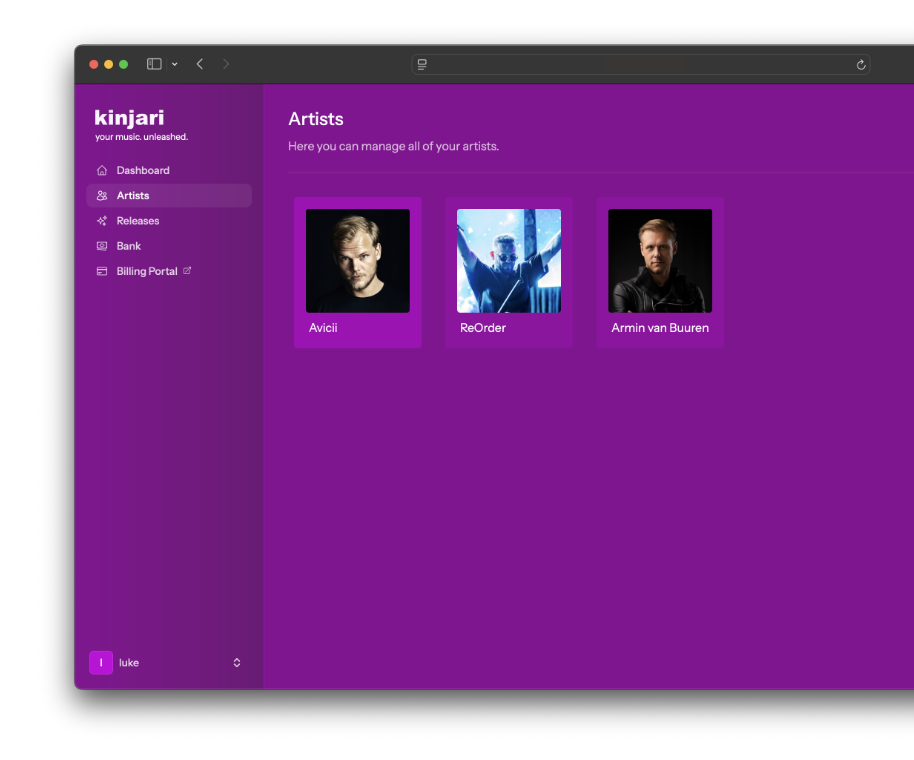
Task: Open sidebar options dropdown chevron in toolbar
Action: pyautogui.click(x=174, y=64)
